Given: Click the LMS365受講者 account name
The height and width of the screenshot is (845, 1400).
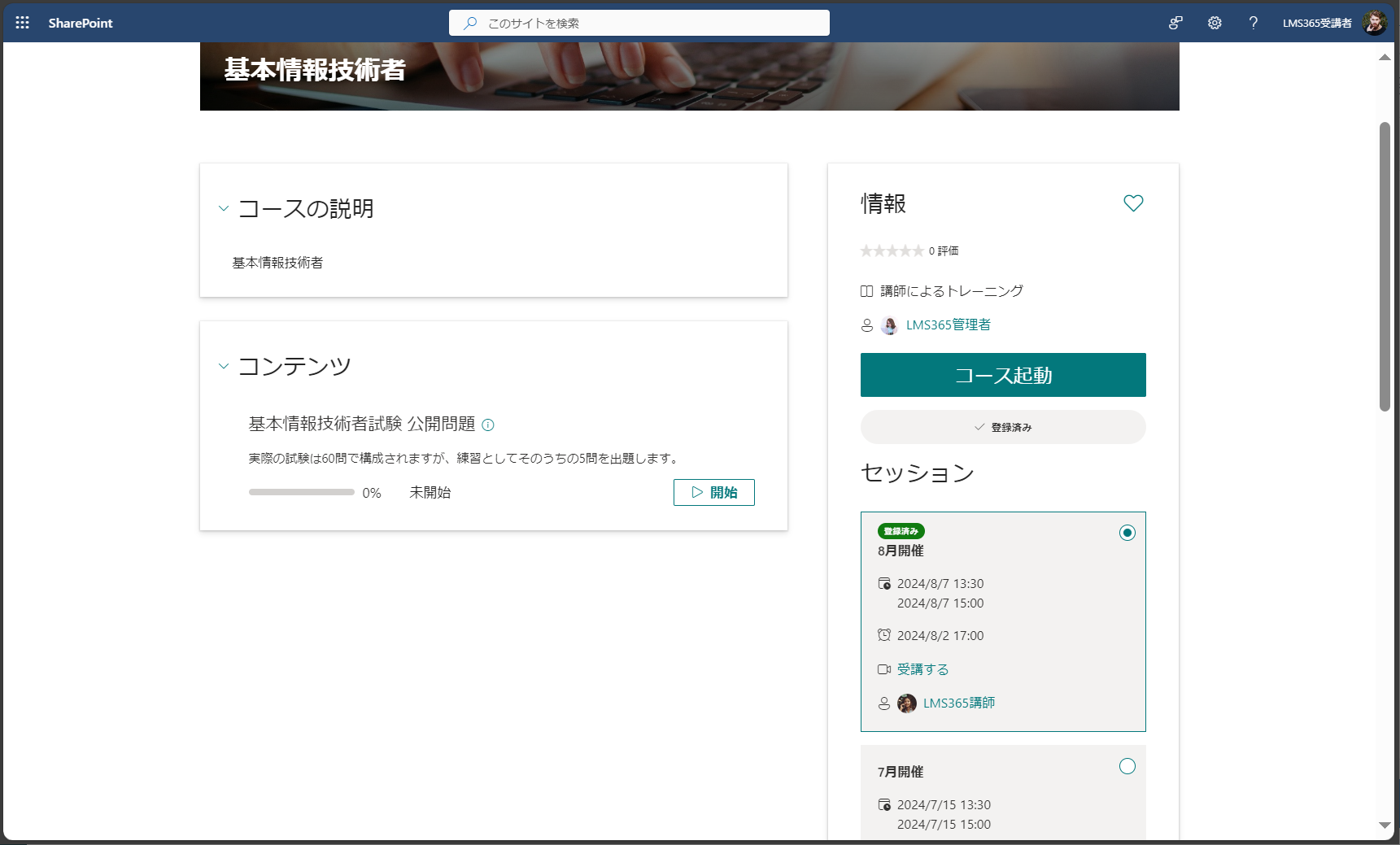Looking at the screenshot, I should coord(1318,23).
